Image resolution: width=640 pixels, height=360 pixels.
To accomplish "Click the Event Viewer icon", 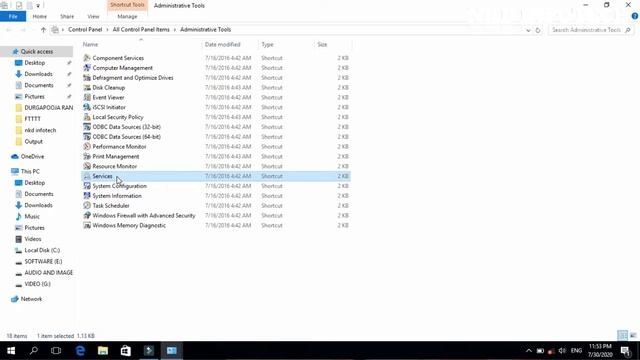I will point(87,97).
